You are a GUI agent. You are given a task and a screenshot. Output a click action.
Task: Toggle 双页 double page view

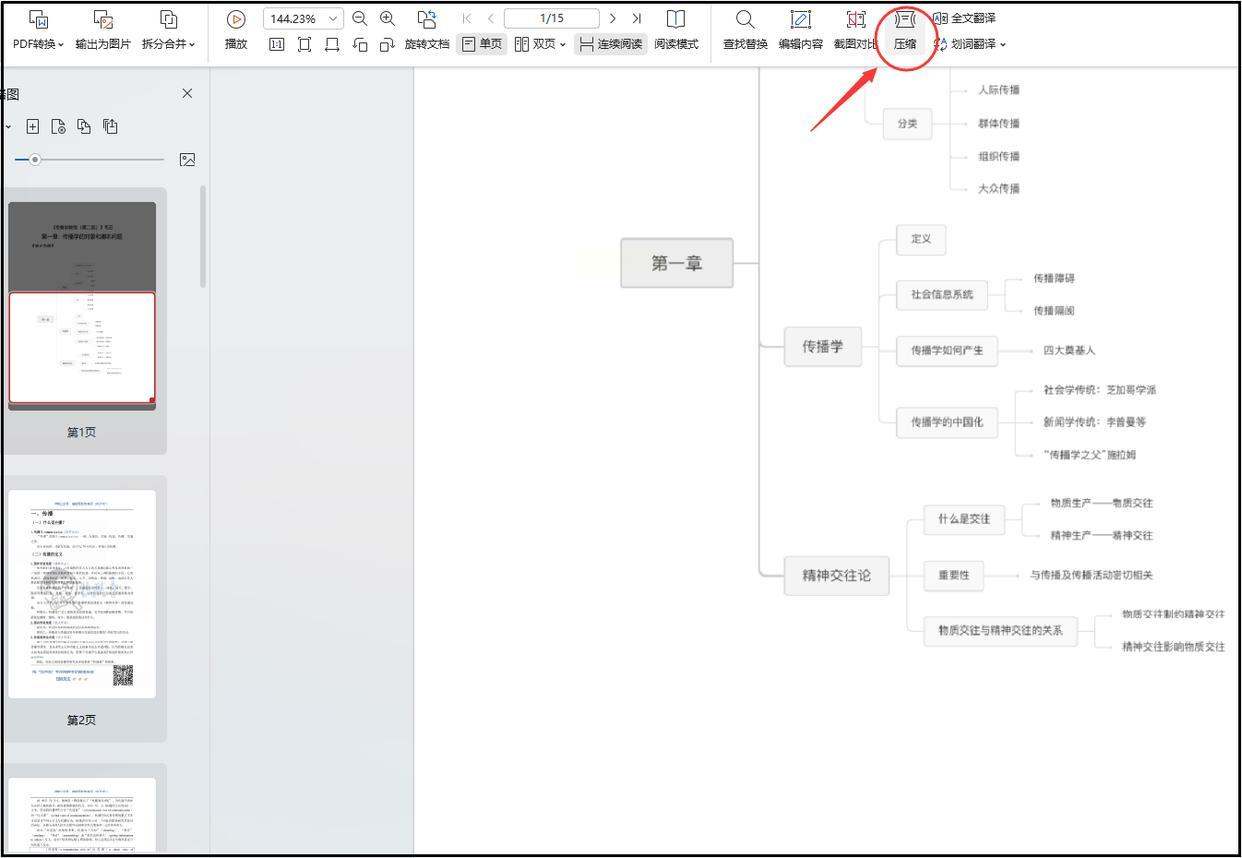pos(534,45)
